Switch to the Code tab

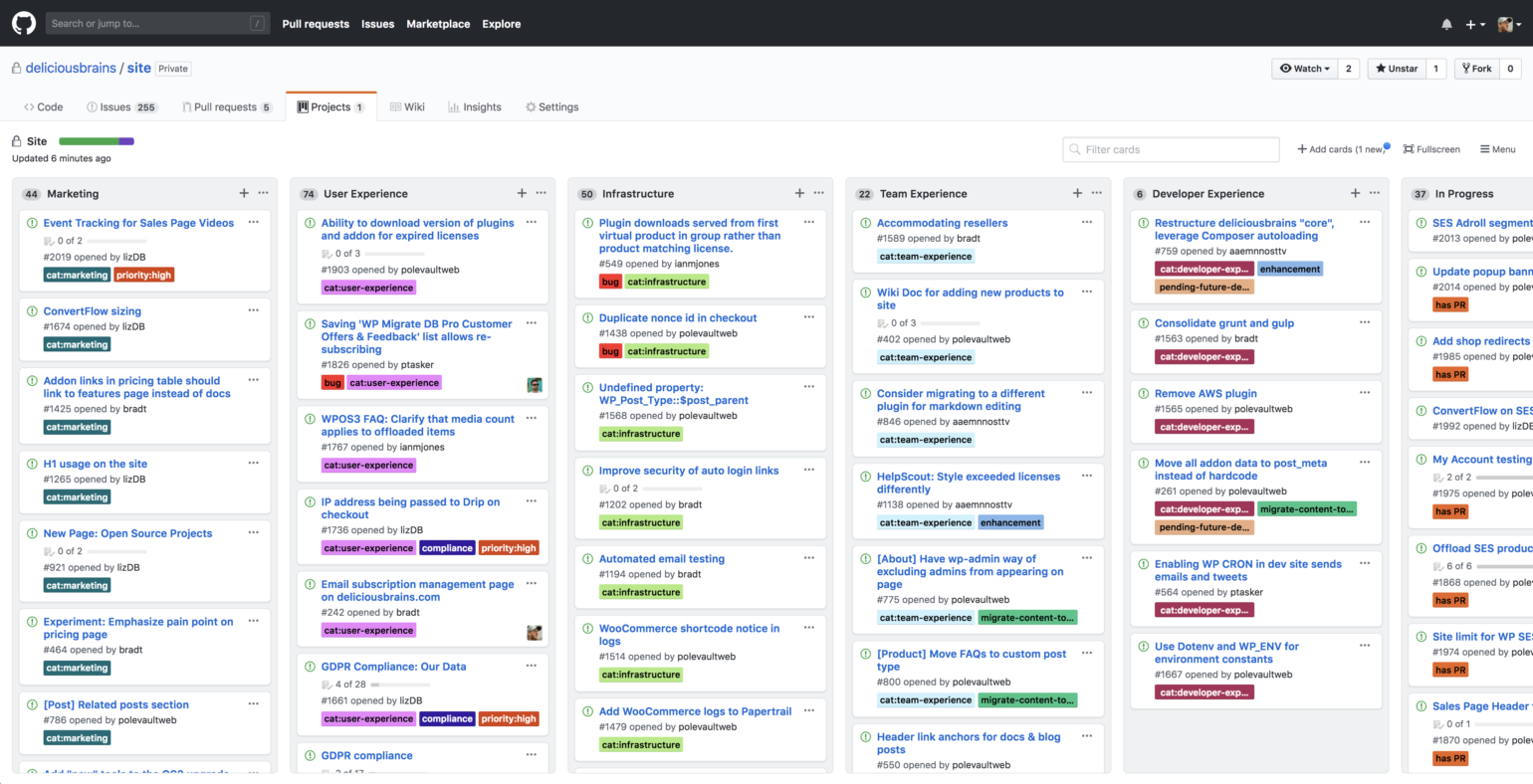43,106
